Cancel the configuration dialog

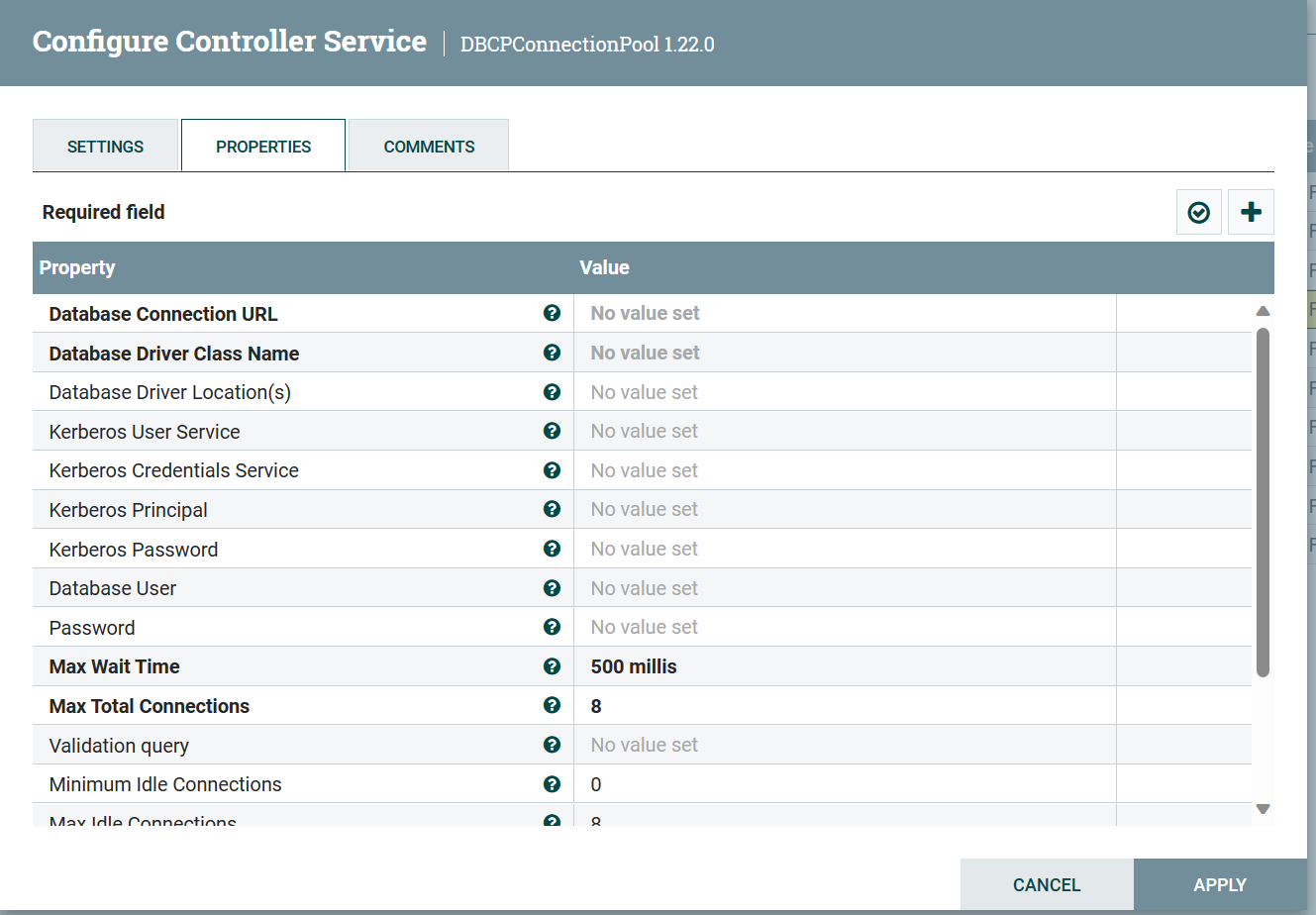pos(1046,884)
